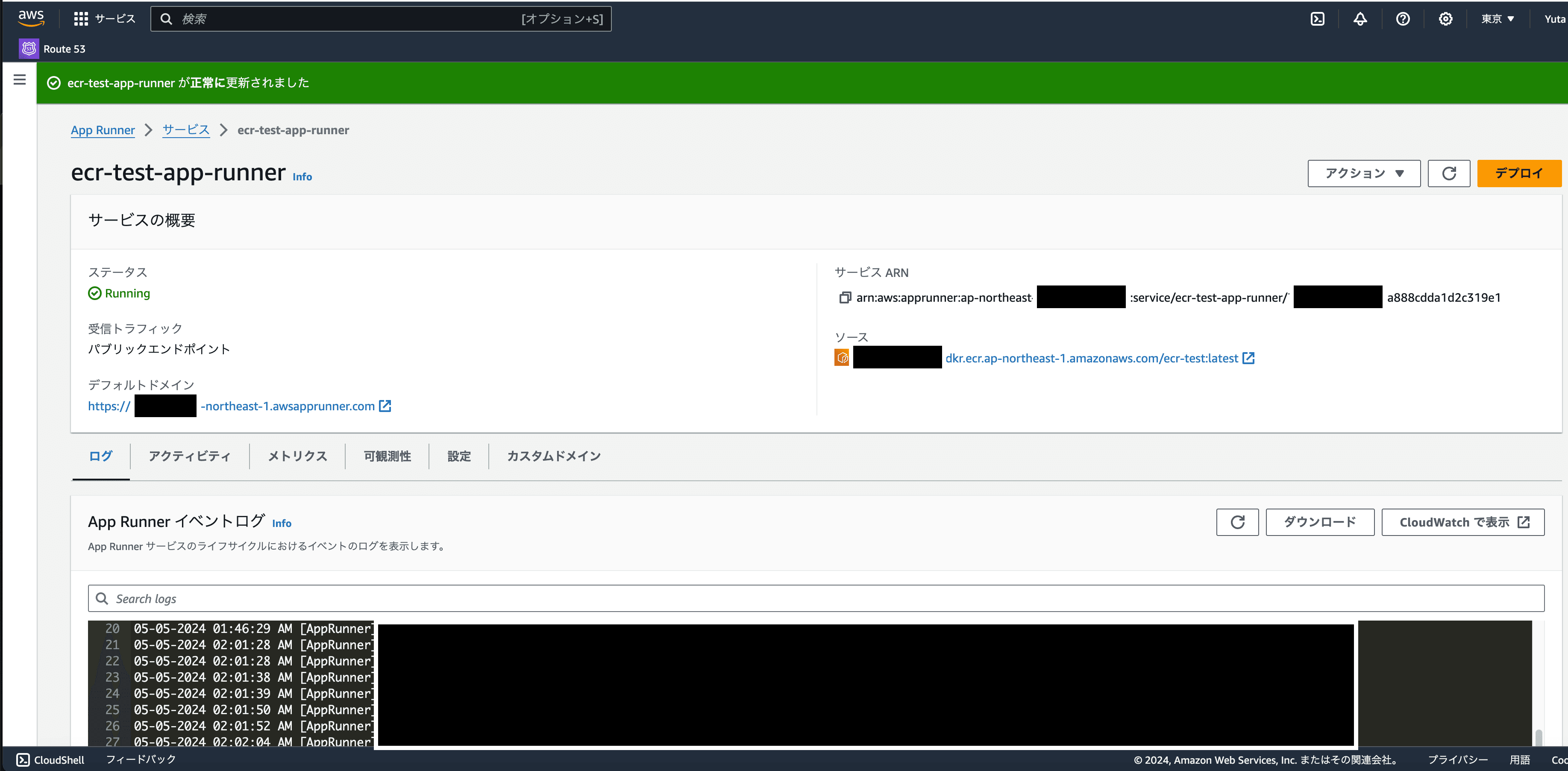This screenshot has width=1568, height=771.
Task: Open CloudShell from the footer
Action: [x=50, y=760]
